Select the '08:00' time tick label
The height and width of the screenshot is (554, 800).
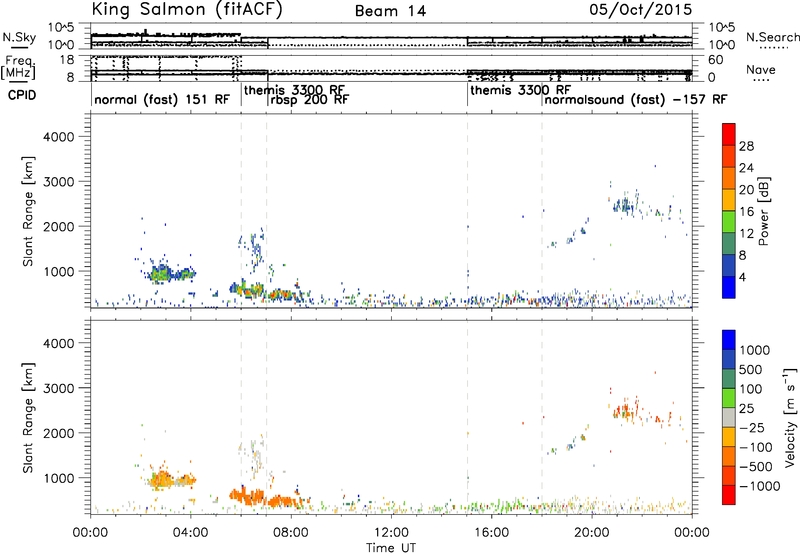click(291, 533)
